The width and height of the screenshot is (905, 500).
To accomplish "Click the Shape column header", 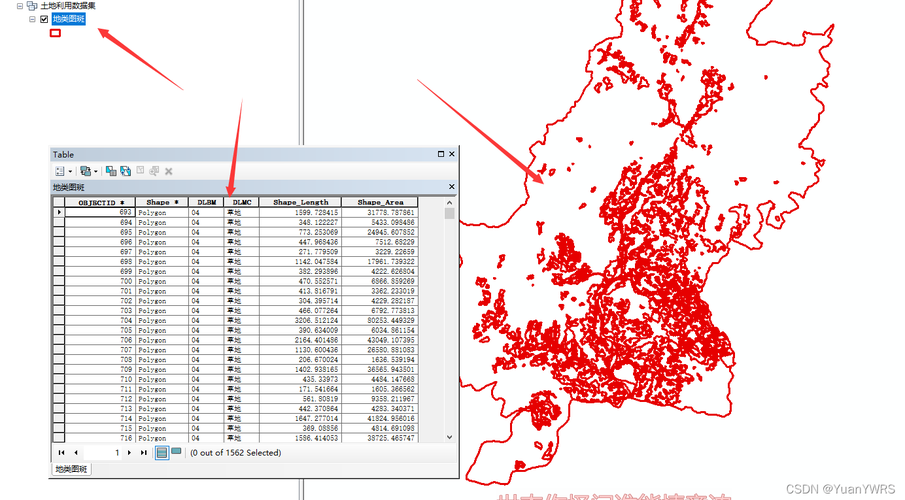I will point(162,203).
